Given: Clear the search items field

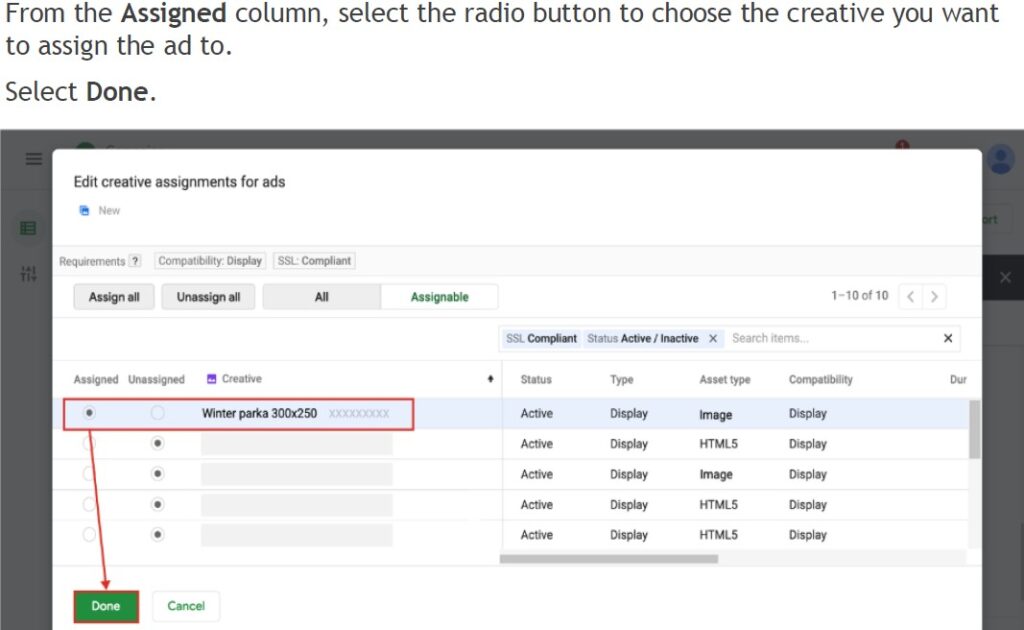Looking at the screenshot, I should 948,338.
